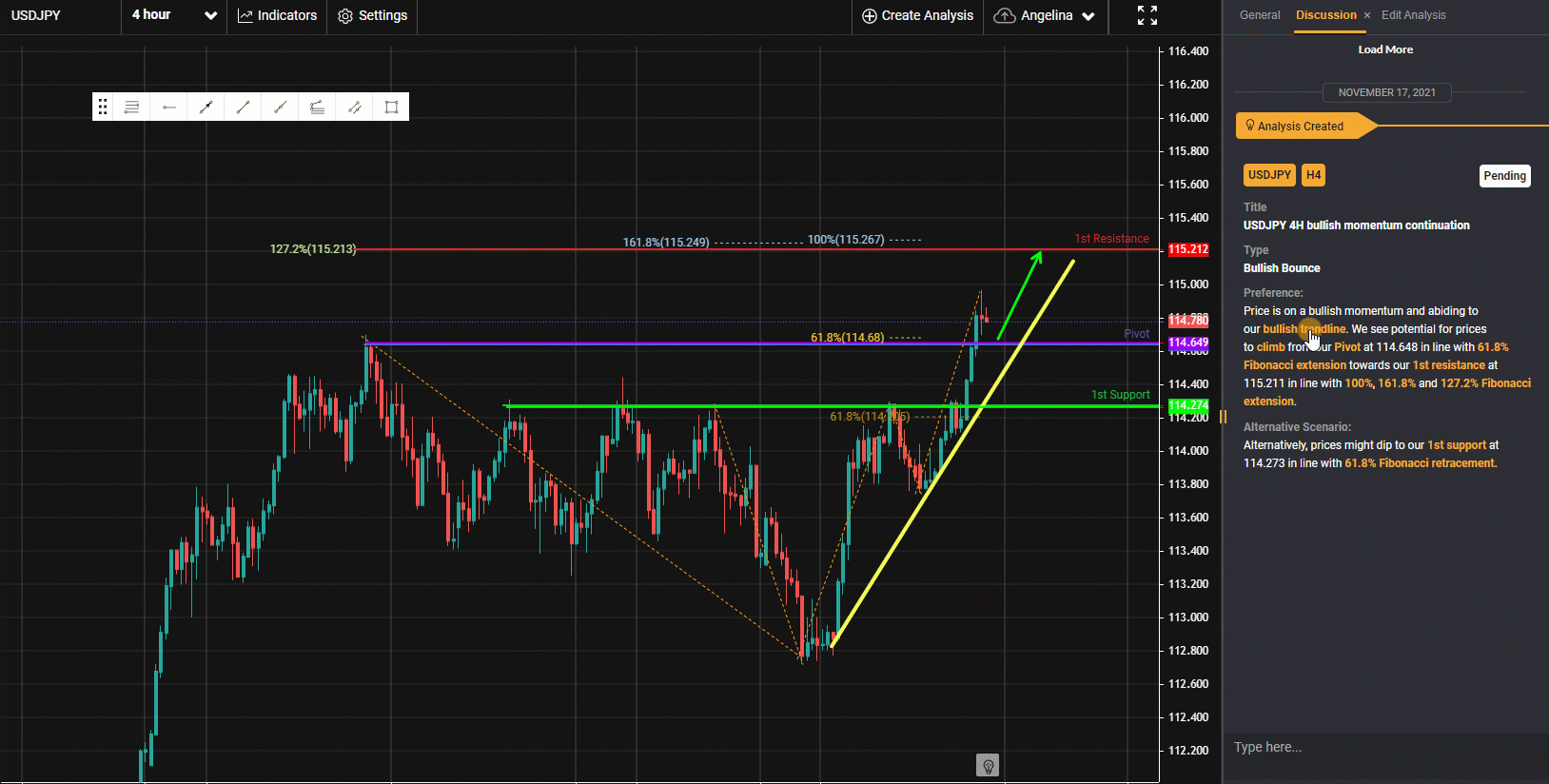
Task: Select the trend line segment tool
Action: (x=243, y=107)
